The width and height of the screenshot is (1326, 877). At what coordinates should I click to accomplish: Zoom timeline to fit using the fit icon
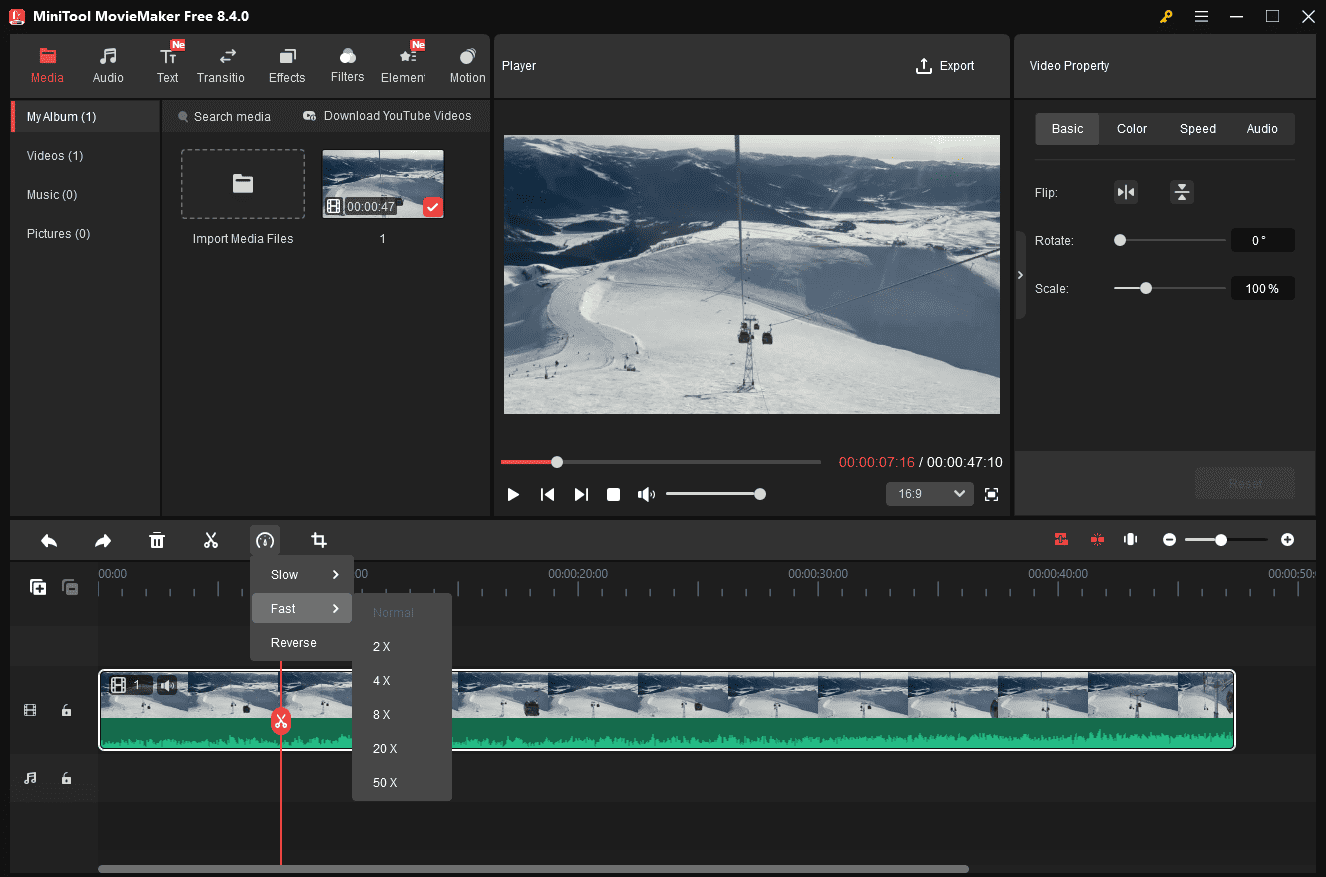pyautogui.click(x=1130, y=539)
